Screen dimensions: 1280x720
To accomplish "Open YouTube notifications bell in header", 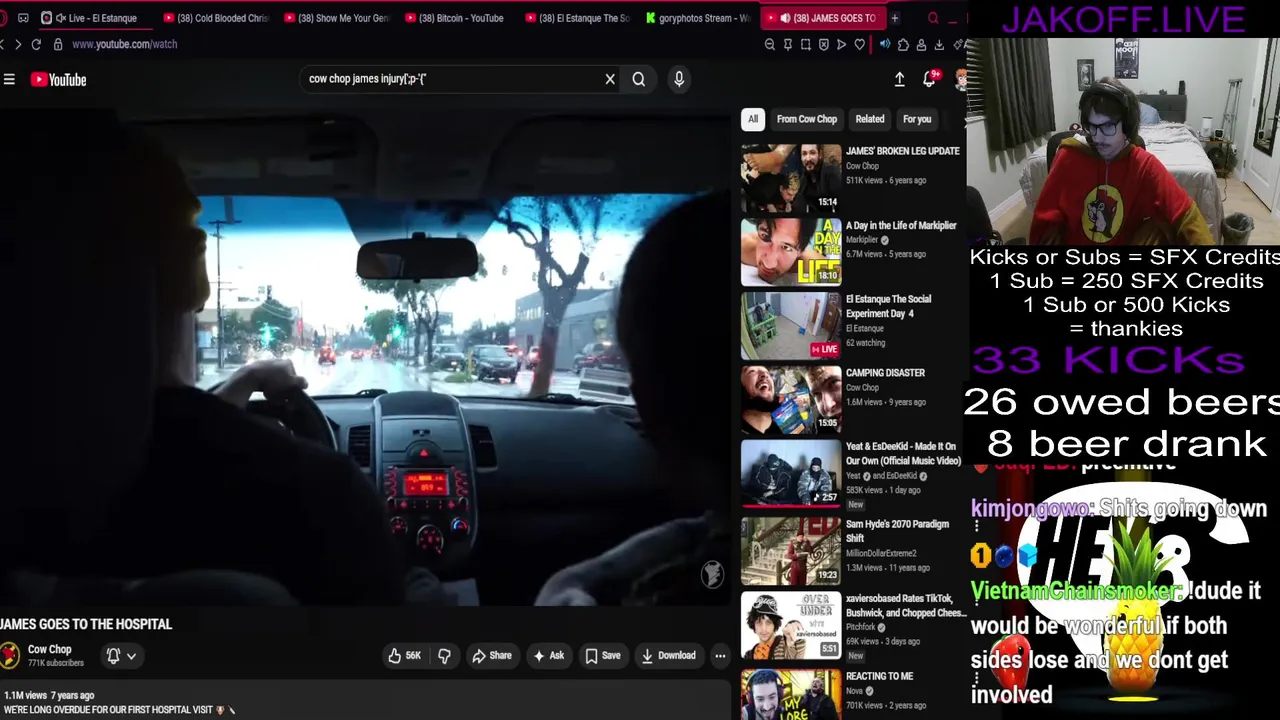I will [930, 79].
